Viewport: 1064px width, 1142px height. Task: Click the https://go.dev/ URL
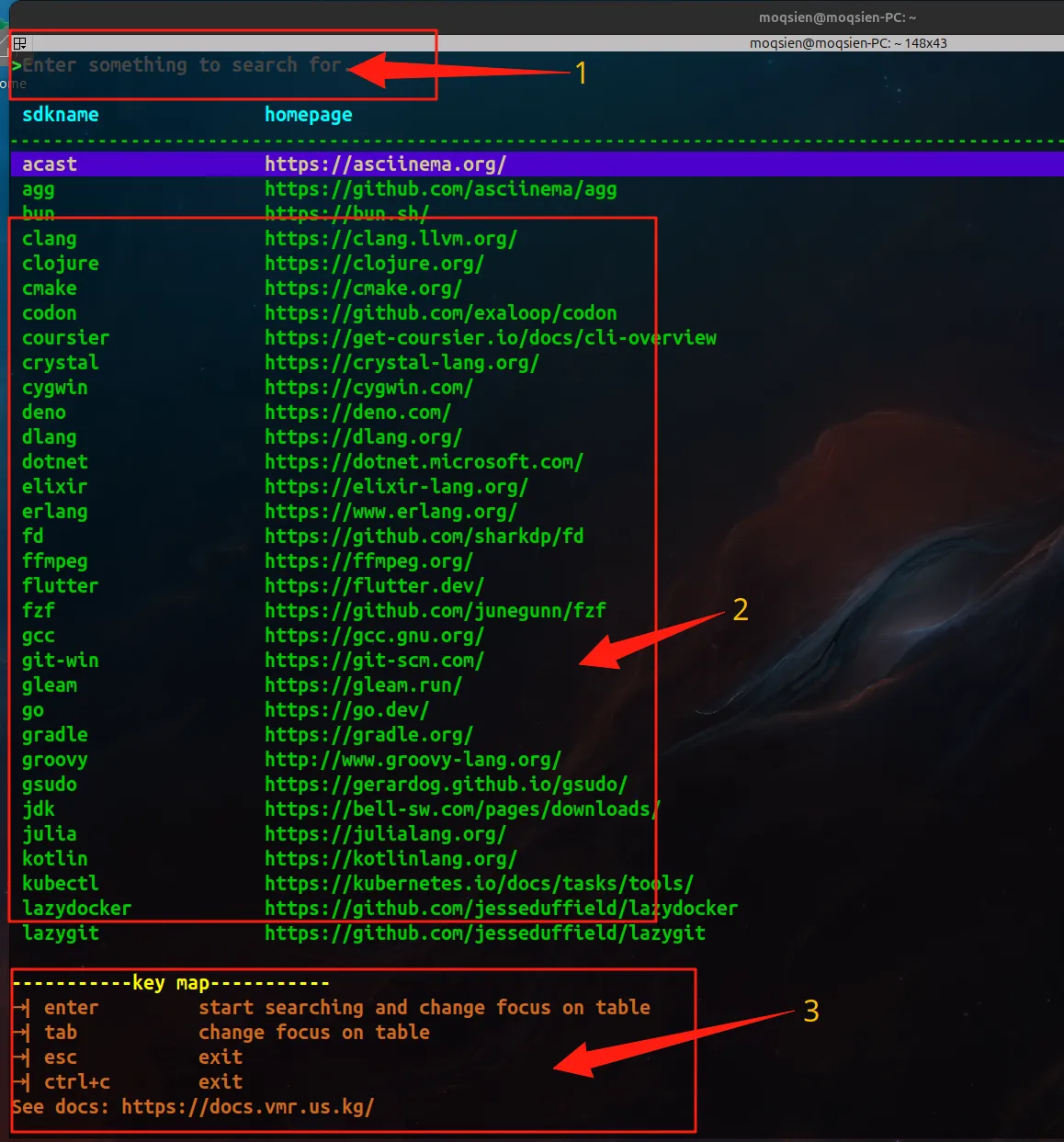tap(347, 710)
